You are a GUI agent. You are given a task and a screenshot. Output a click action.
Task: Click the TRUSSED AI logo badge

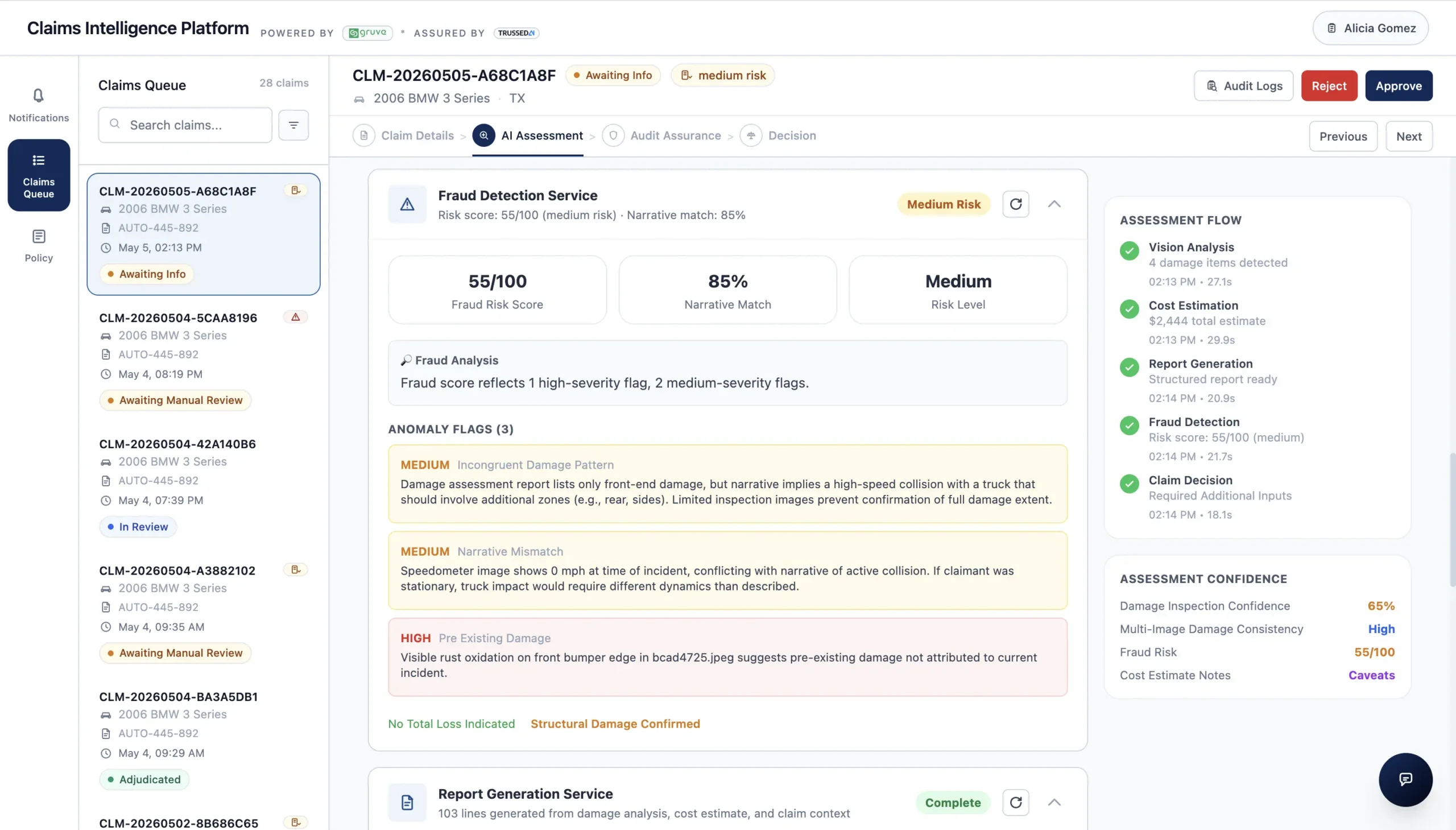(x=516, y=32)
